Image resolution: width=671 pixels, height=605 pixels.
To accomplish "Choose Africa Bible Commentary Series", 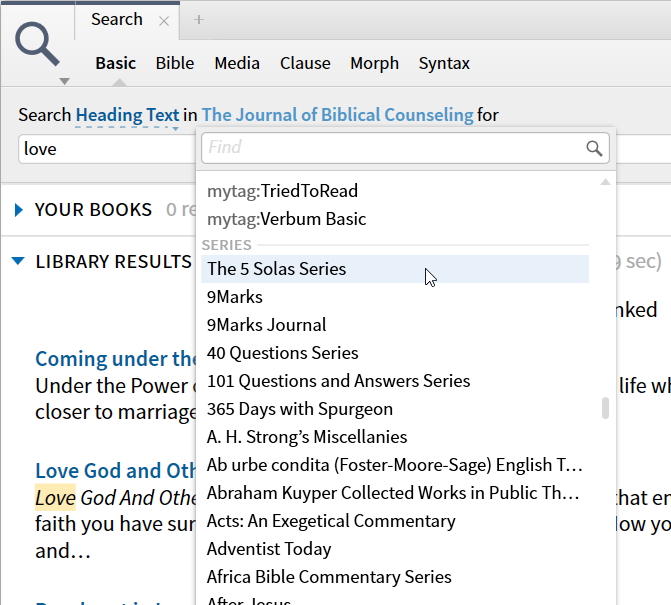I will tap(395, 577).
